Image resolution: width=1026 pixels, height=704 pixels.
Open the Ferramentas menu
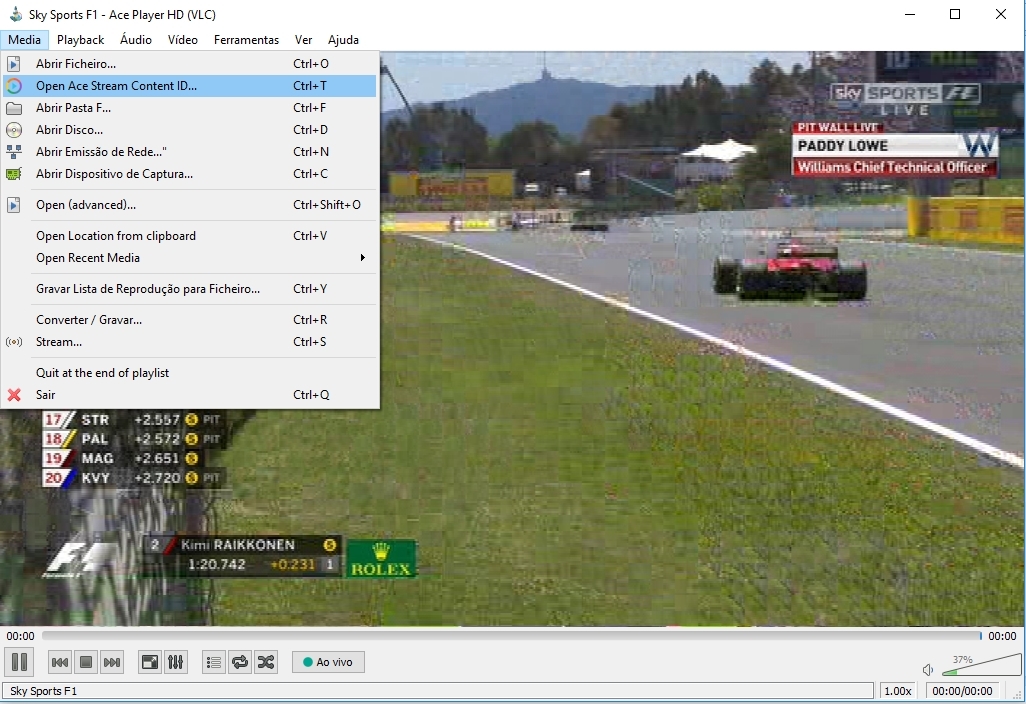[246, 40]
